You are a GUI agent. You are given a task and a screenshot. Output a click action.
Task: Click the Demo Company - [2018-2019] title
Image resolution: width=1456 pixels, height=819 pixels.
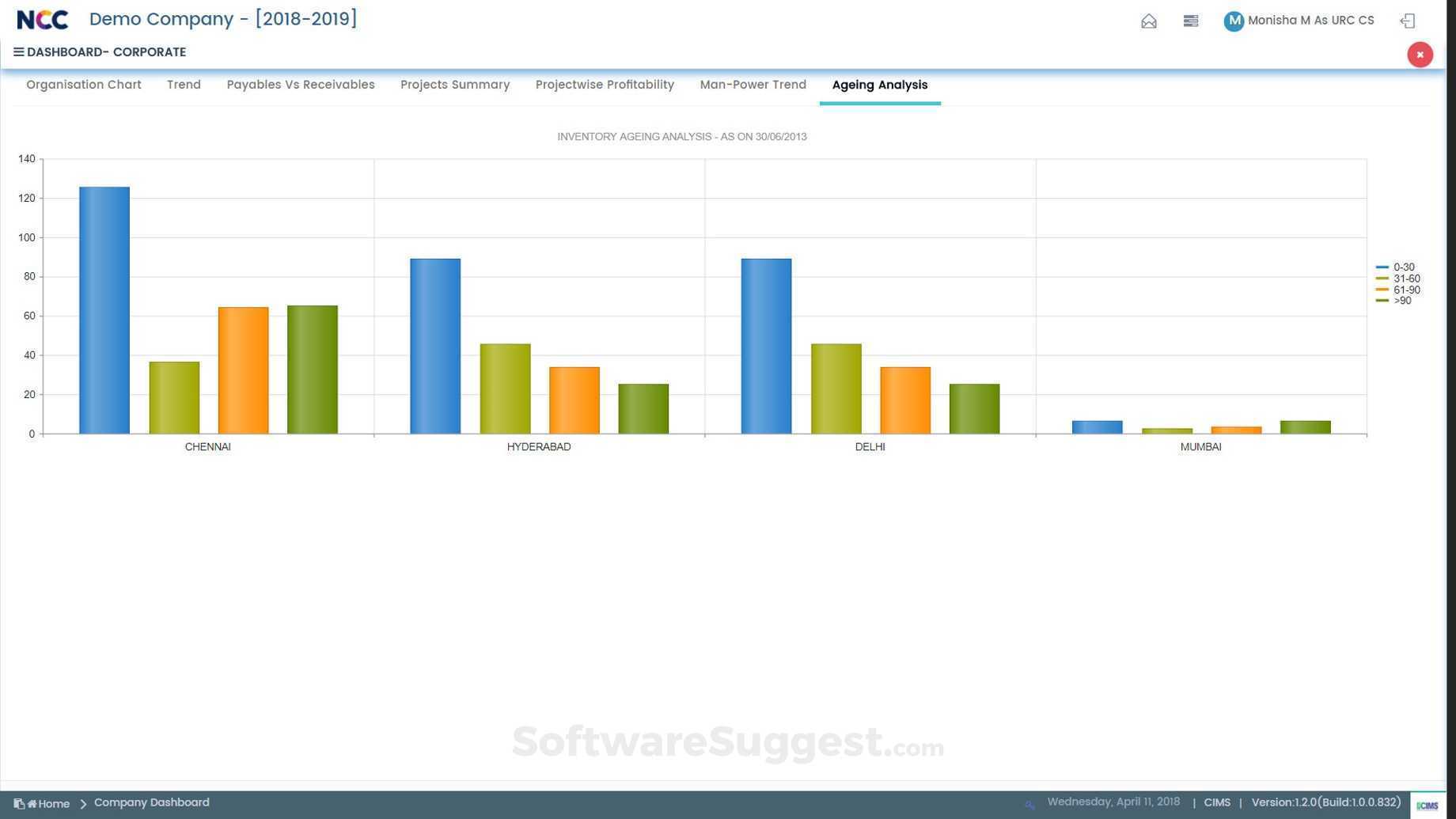pyautogui.click(x=223, y=19)
